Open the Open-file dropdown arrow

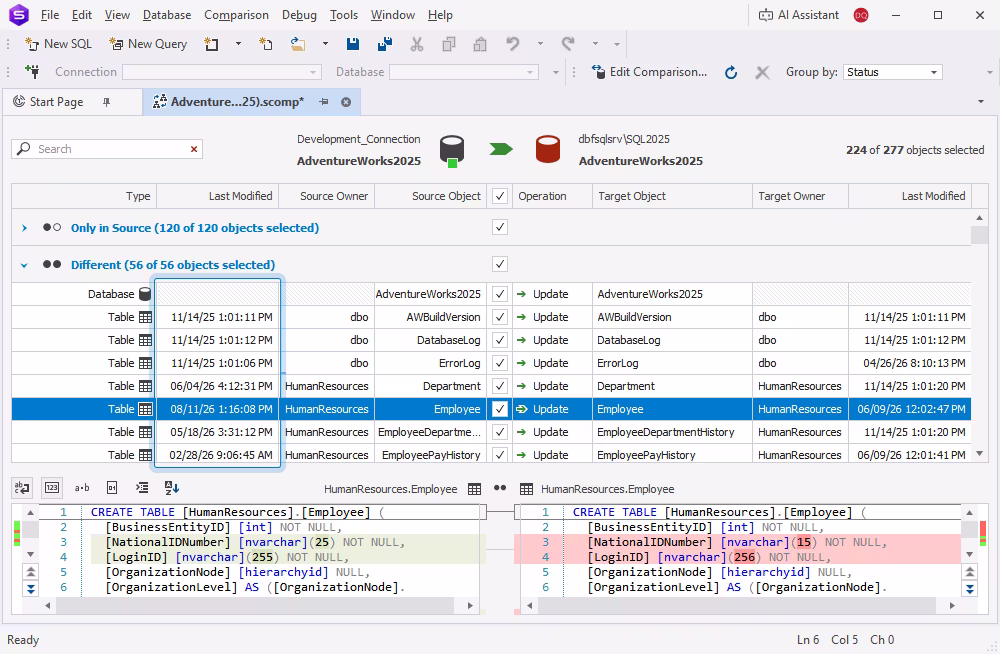pyautogui.click(x=325, y=44)
